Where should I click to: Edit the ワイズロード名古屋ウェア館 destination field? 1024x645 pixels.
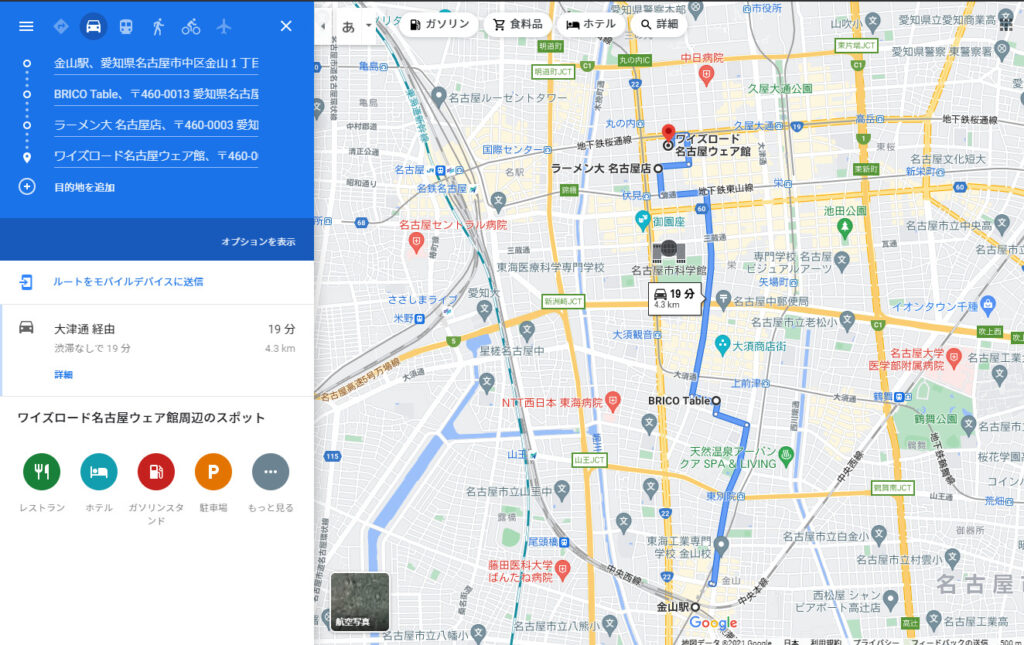tap(156, 156)
